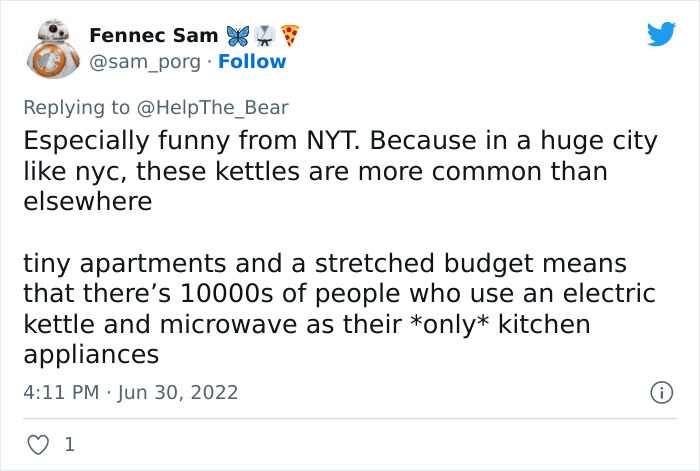Click the word "appliances" in the tweet
Viewport: 700px width, 471px height.
pyautogui.click(x=91, y=355)
